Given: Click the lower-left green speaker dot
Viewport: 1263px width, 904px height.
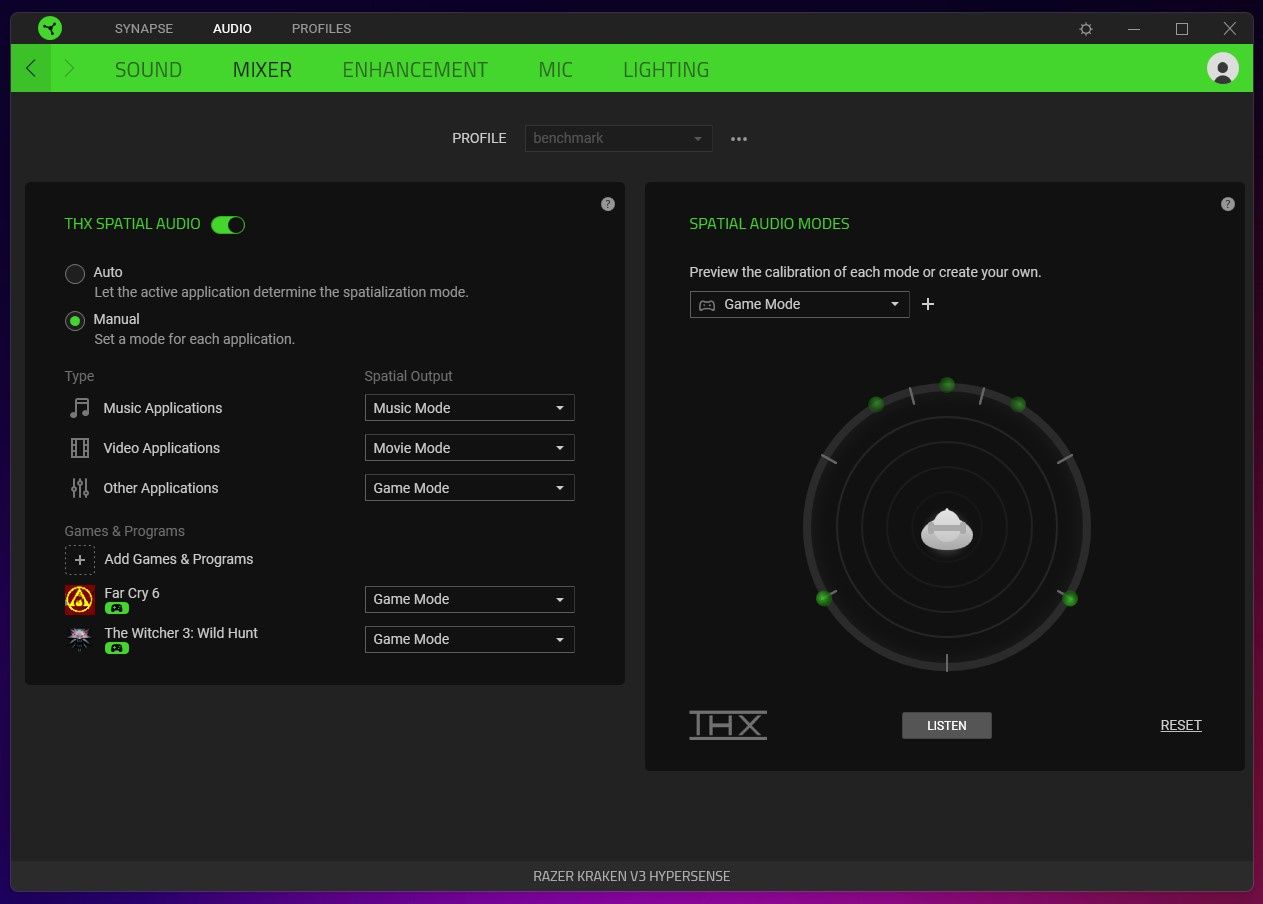Looking at the screenshot, I should 824,598.
